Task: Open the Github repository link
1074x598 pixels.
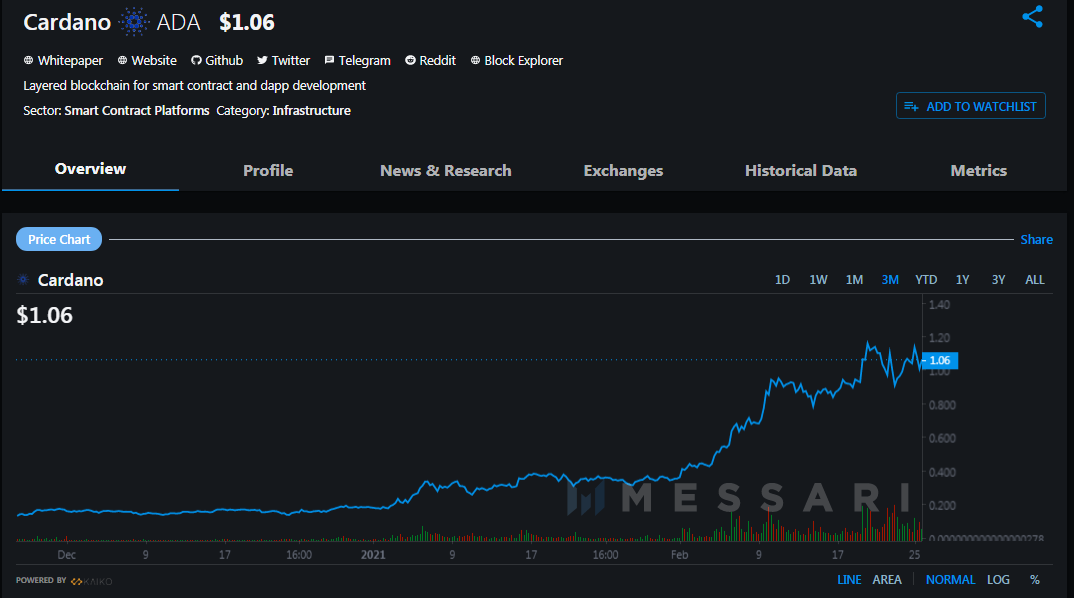Action: pos(217,61)
